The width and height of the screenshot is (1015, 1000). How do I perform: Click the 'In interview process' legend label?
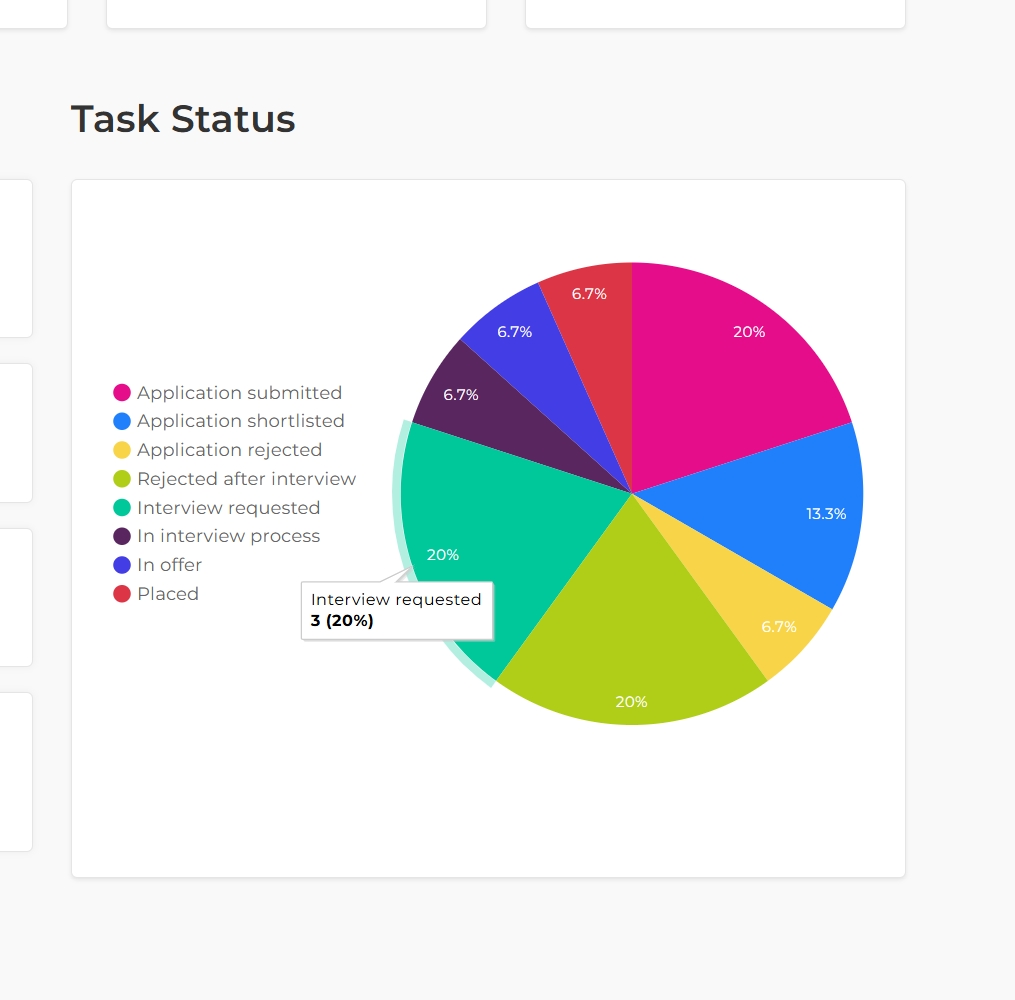point(228,536)
